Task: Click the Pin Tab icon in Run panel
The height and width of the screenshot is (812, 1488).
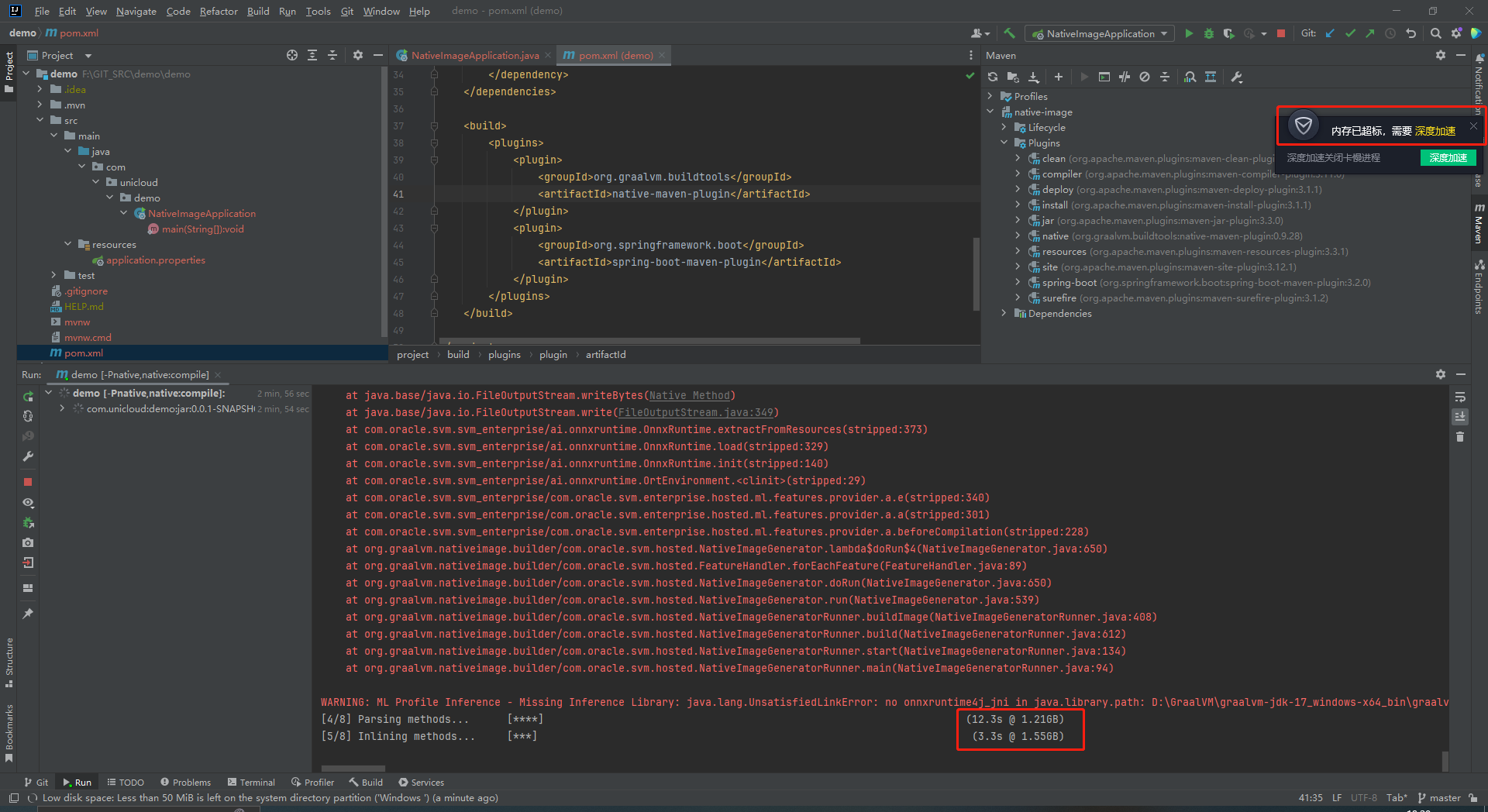Action: point(28,614)
